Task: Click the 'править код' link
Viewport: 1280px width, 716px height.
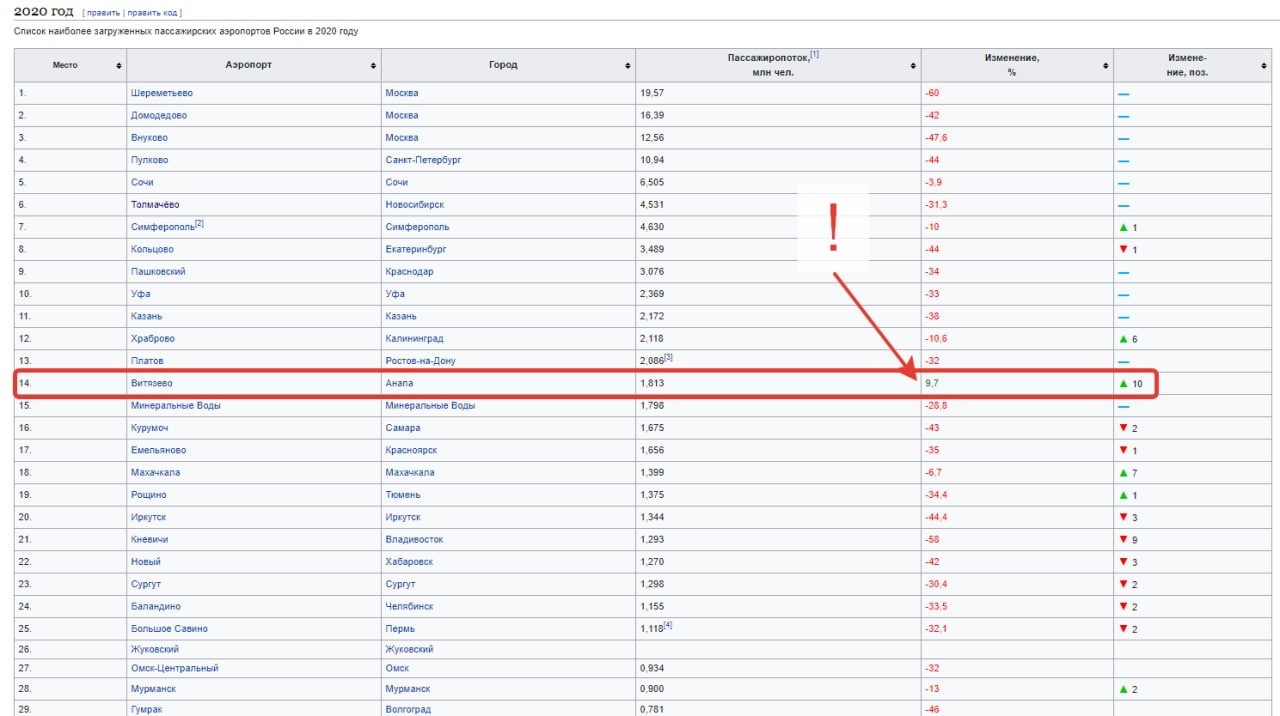Action: 152,13
